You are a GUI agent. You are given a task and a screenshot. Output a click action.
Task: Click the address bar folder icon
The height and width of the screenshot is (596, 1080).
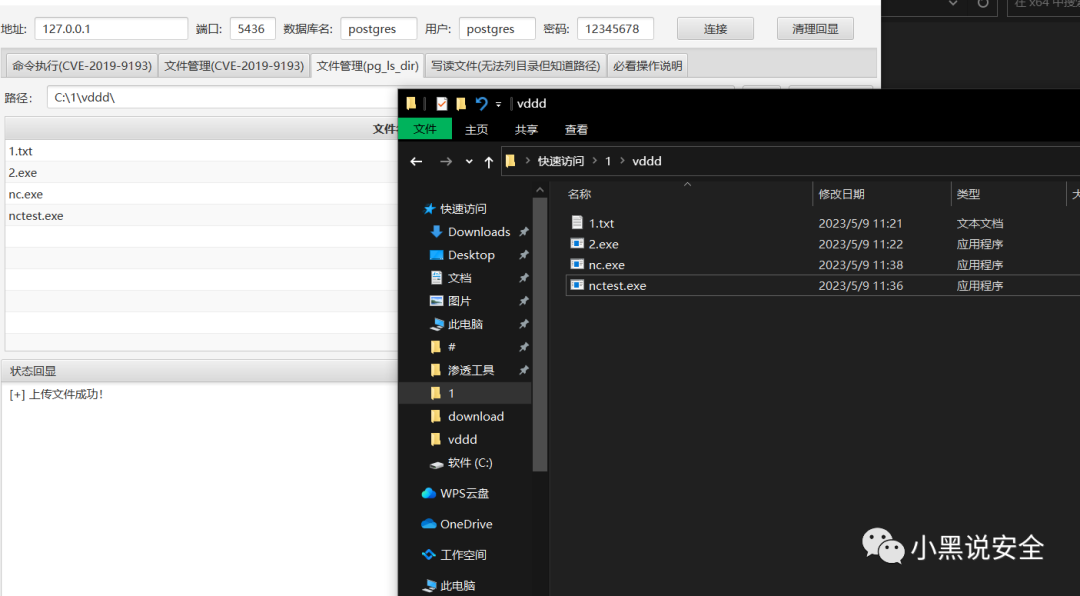[x=510, y=161]
